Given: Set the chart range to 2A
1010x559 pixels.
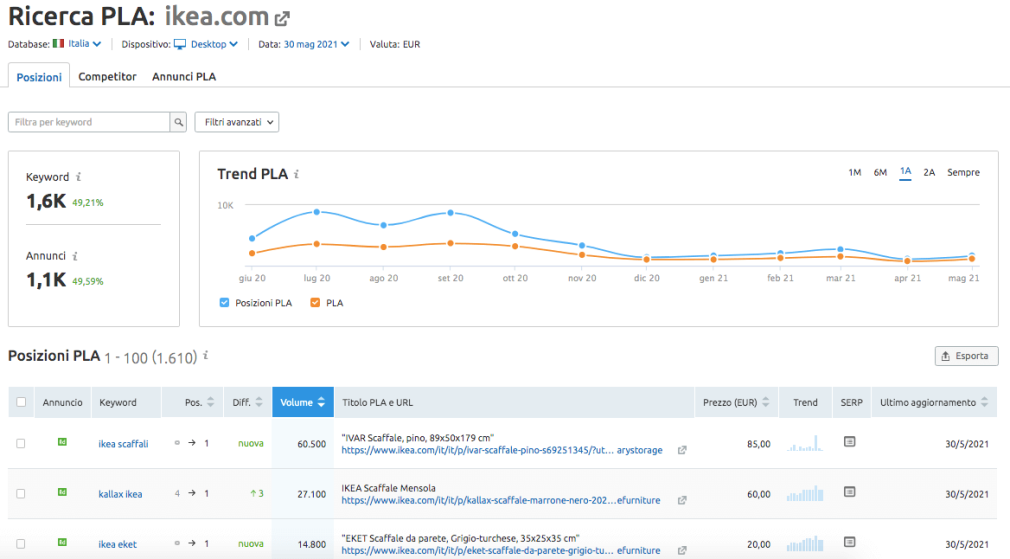Looking at the screenshot, I should coord(929,173).
